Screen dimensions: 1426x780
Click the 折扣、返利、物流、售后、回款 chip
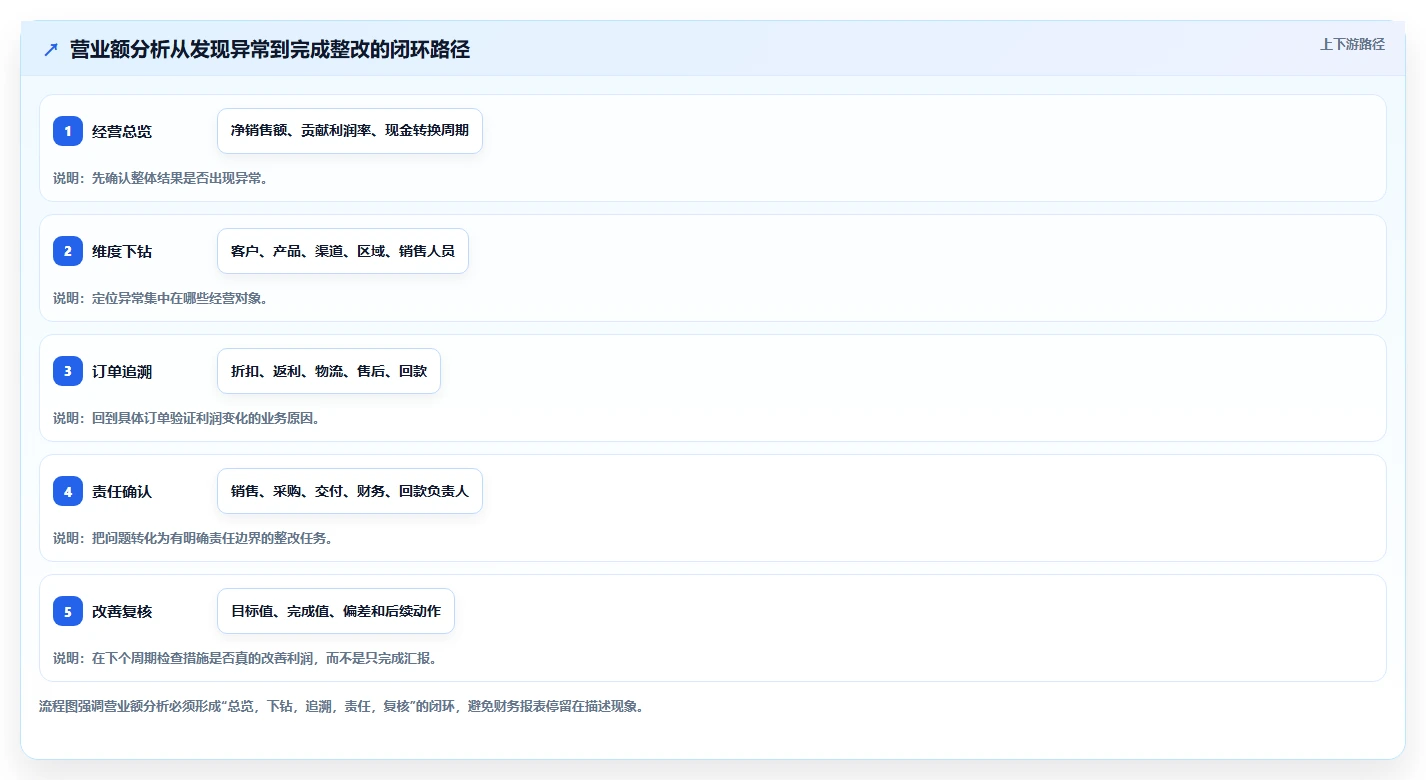[329, 371]
